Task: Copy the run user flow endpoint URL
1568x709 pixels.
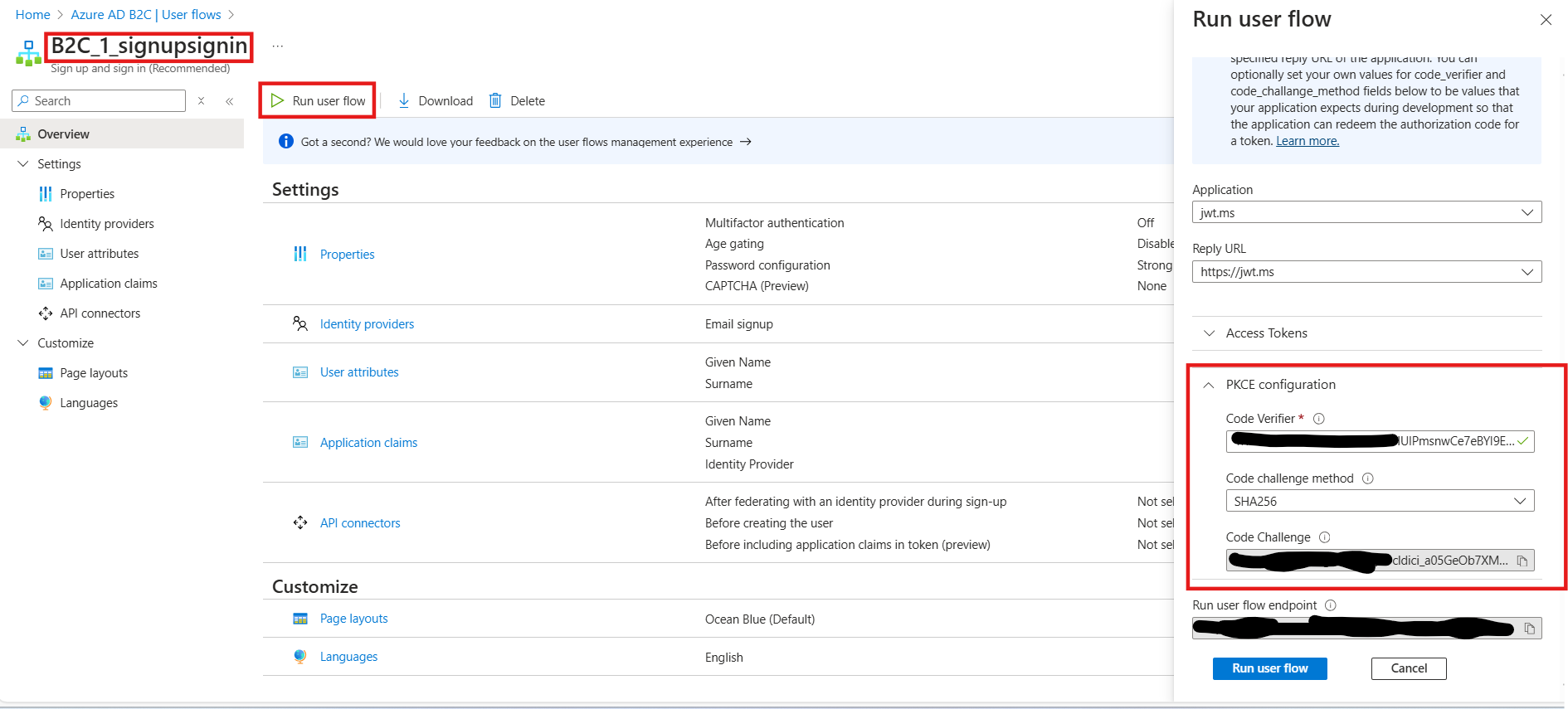Action: pyautogui.click(x=1530, y=629)
